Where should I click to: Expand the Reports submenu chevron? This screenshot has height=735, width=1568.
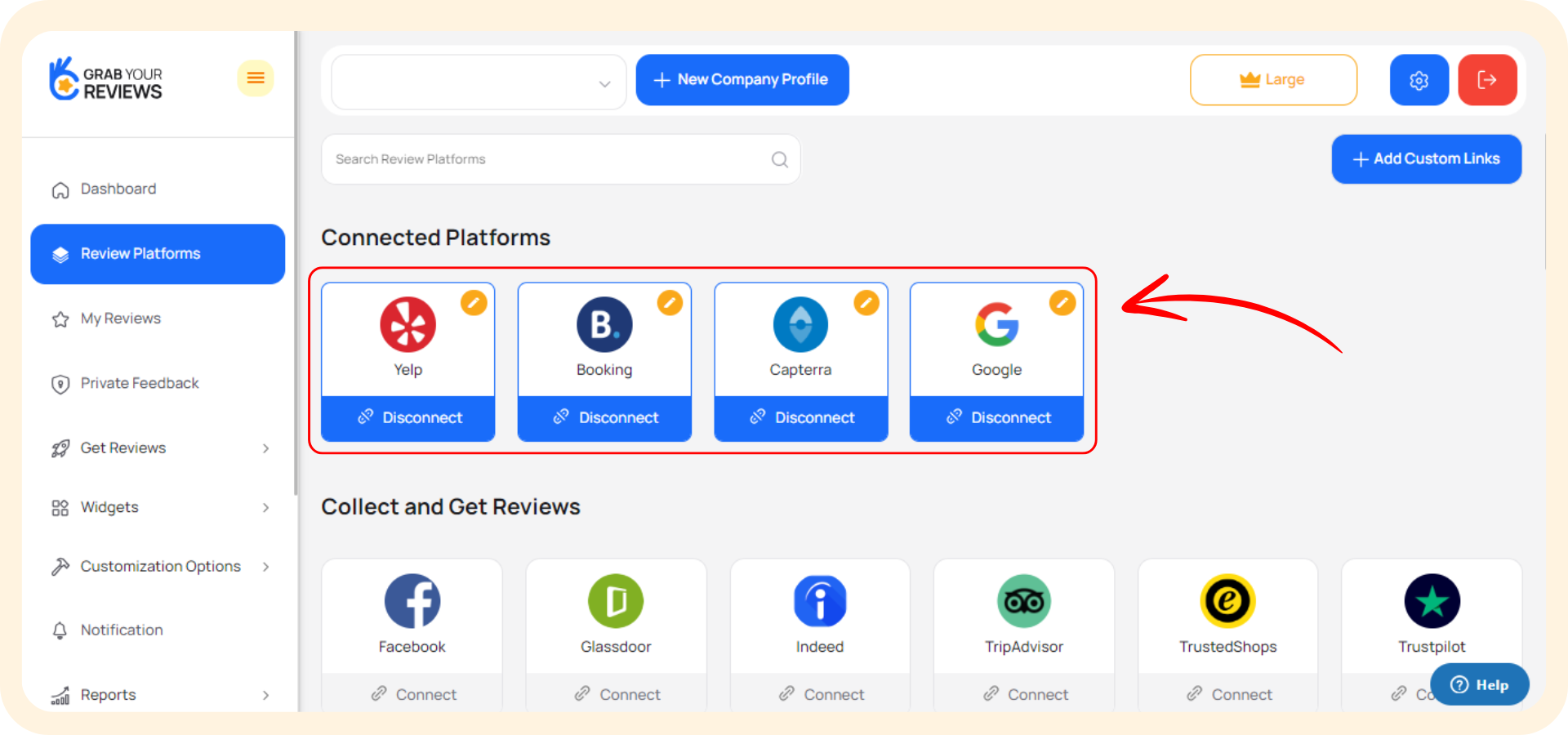pyautogui.click(x=266, y=696)
